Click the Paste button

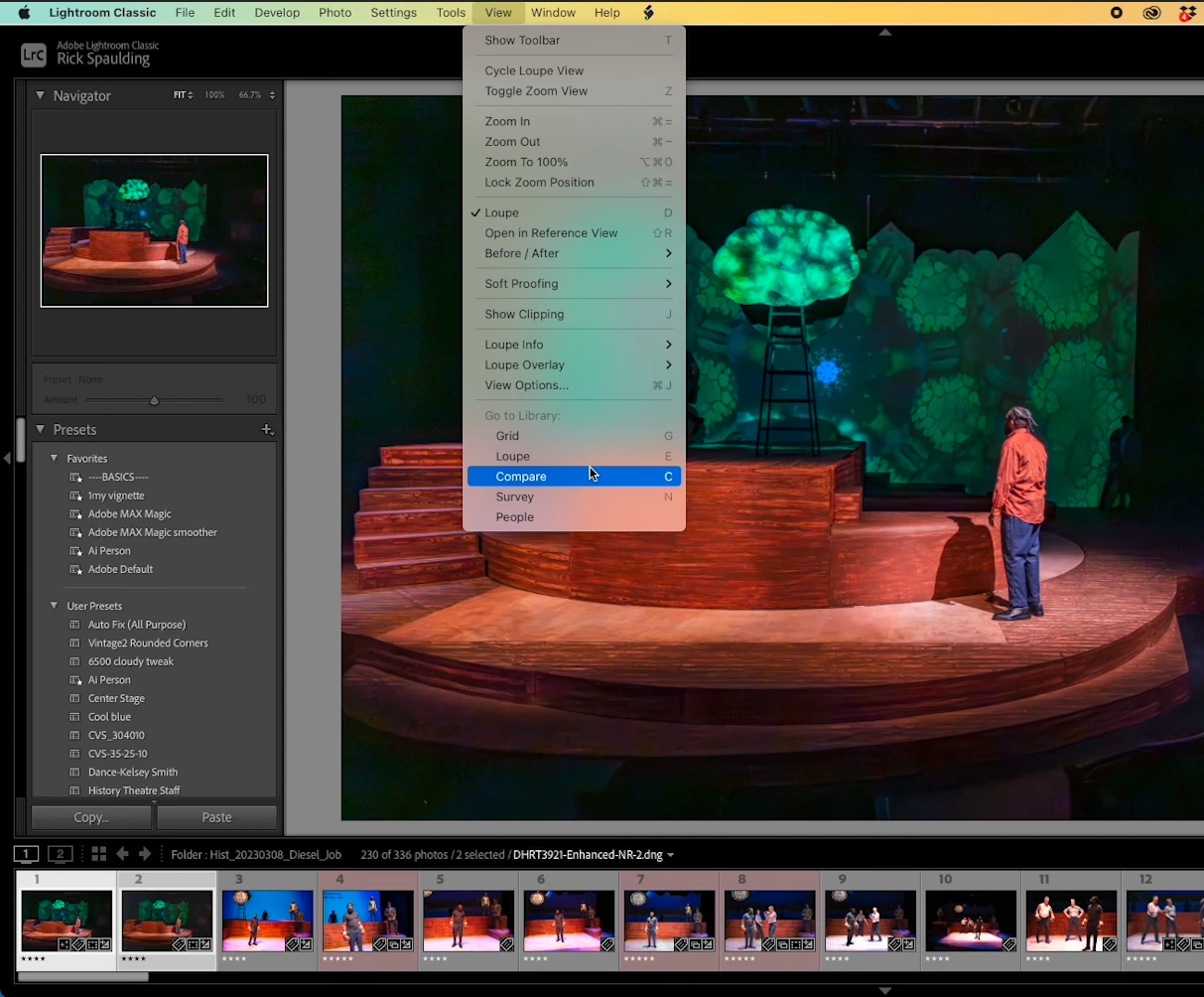point(216,817)
